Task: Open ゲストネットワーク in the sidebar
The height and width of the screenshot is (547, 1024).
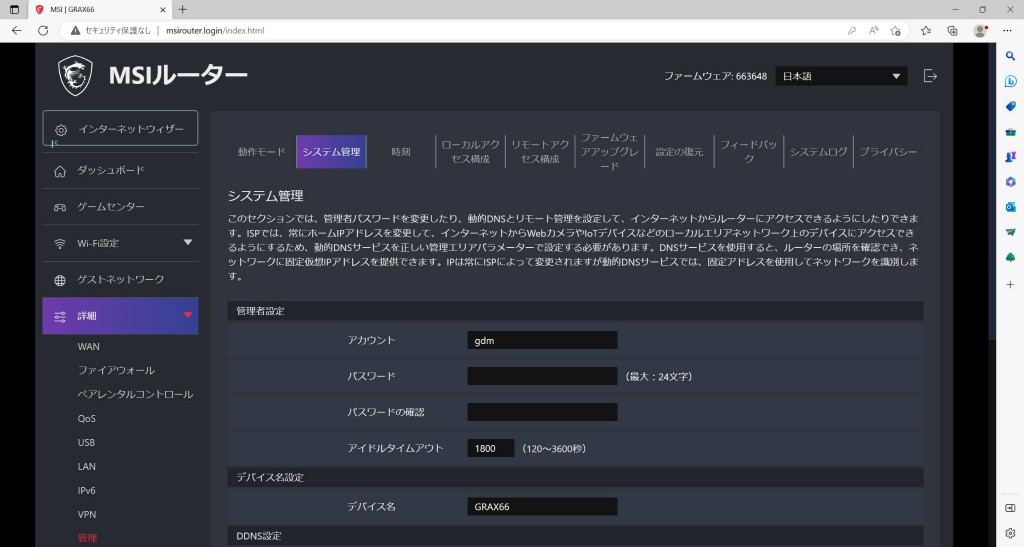Action: (120, 280)
